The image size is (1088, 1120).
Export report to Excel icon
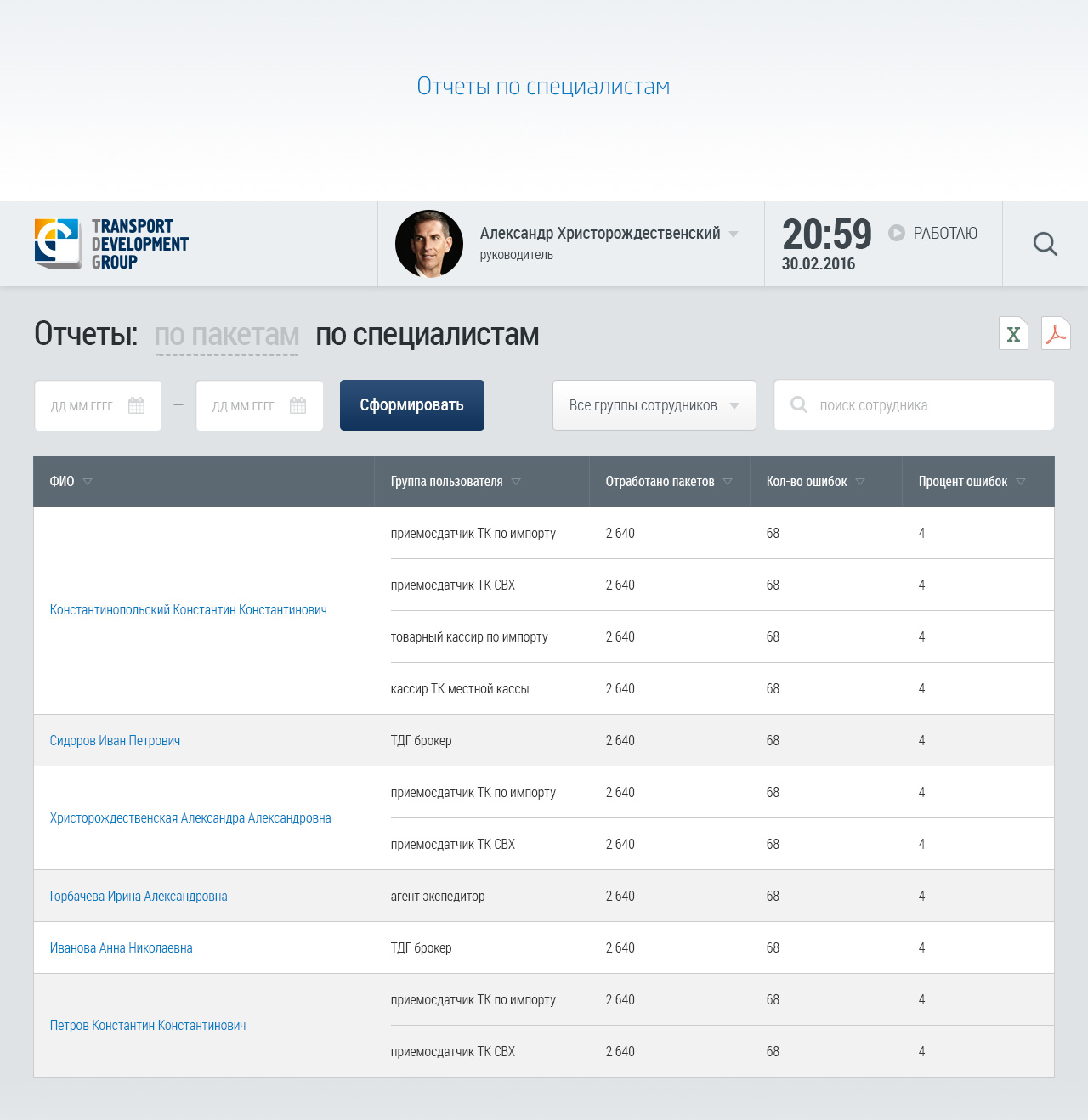[x=1013, y=334]
